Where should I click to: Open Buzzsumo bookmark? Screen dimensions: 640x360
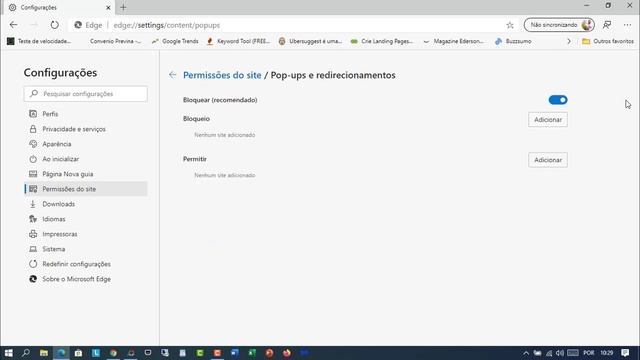[513, 41]
